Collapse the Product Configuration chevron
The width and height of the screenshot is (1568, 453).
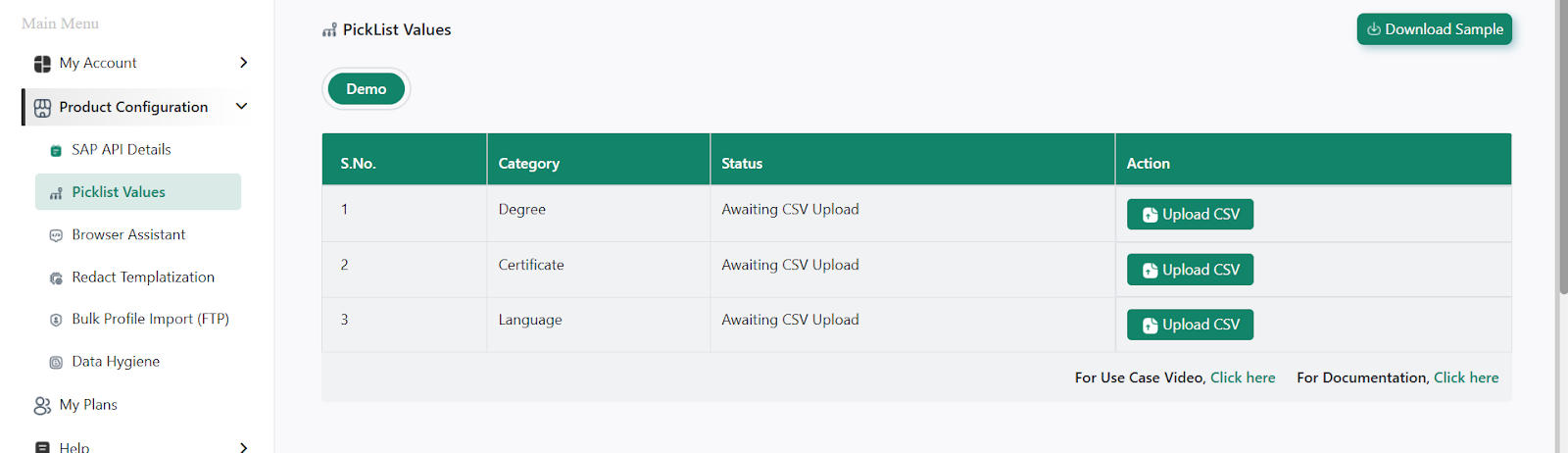[242, 106]
